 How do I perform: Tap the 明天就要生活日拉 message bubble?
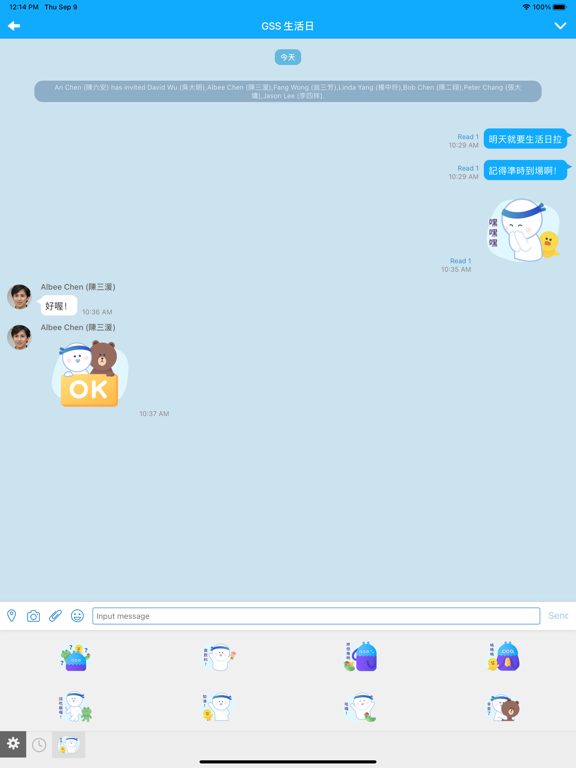[526, 139]
